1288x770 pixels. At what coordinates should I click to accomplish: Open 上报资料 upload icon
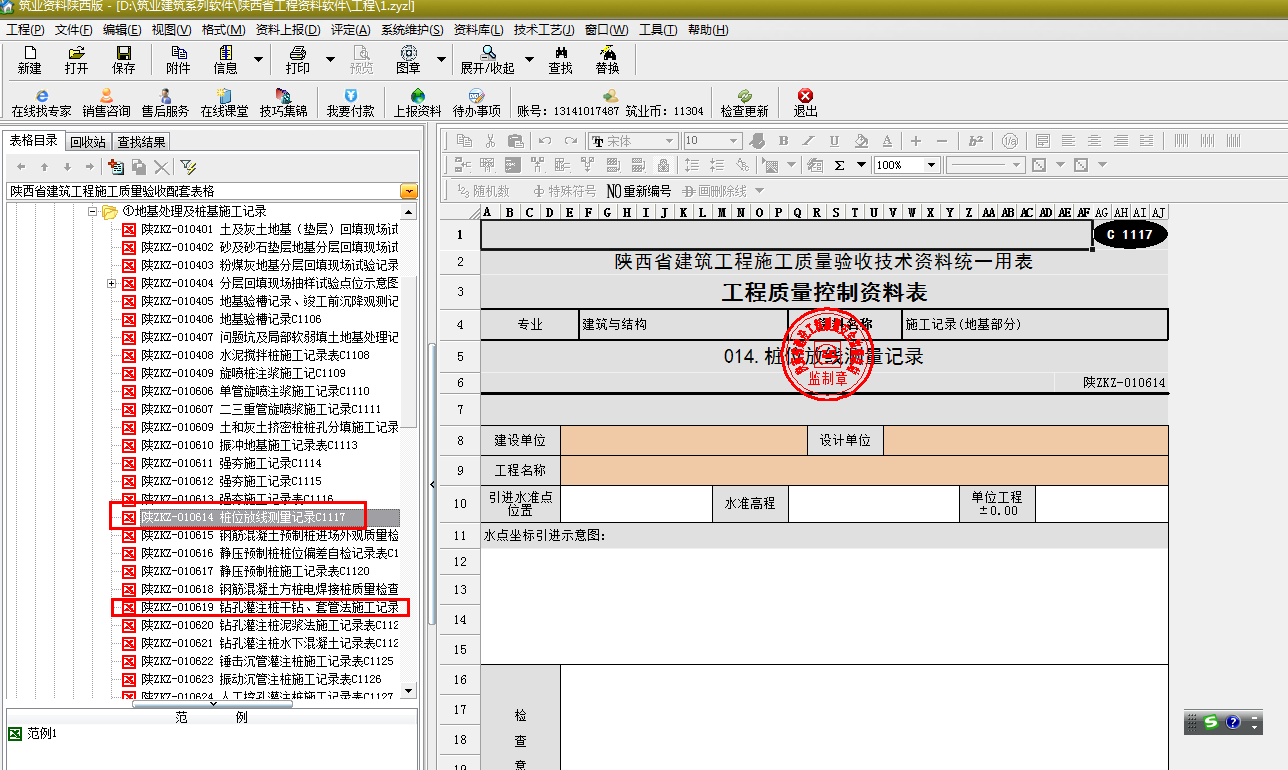coord(417,102)
